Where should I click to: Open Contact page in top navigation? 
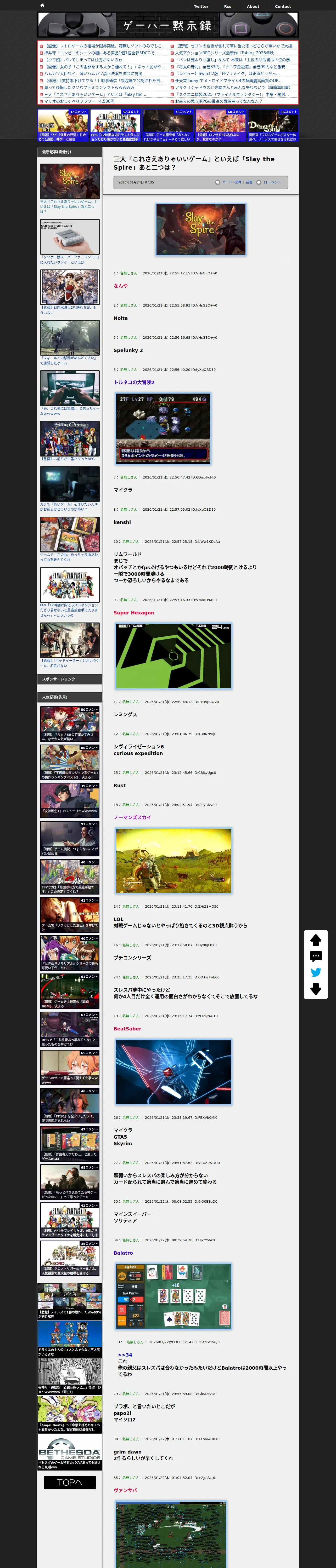click(x=283, y=7)
